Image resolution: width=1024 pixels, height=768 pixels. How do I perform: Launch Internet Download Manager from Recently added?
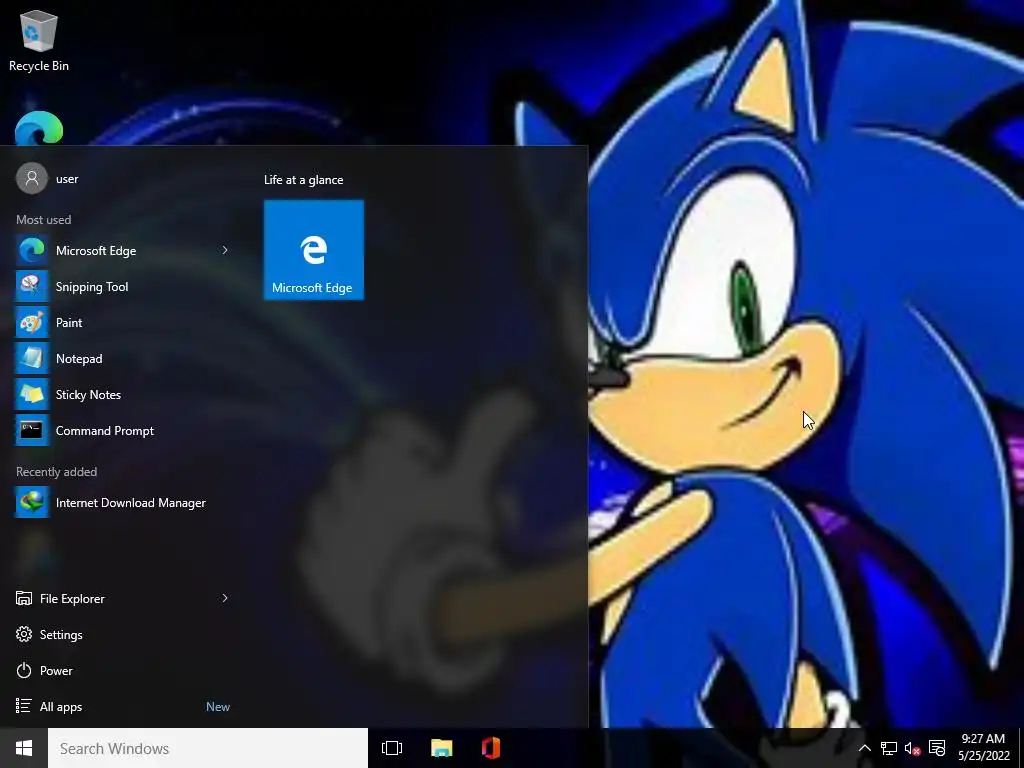(x=122, y=502)
